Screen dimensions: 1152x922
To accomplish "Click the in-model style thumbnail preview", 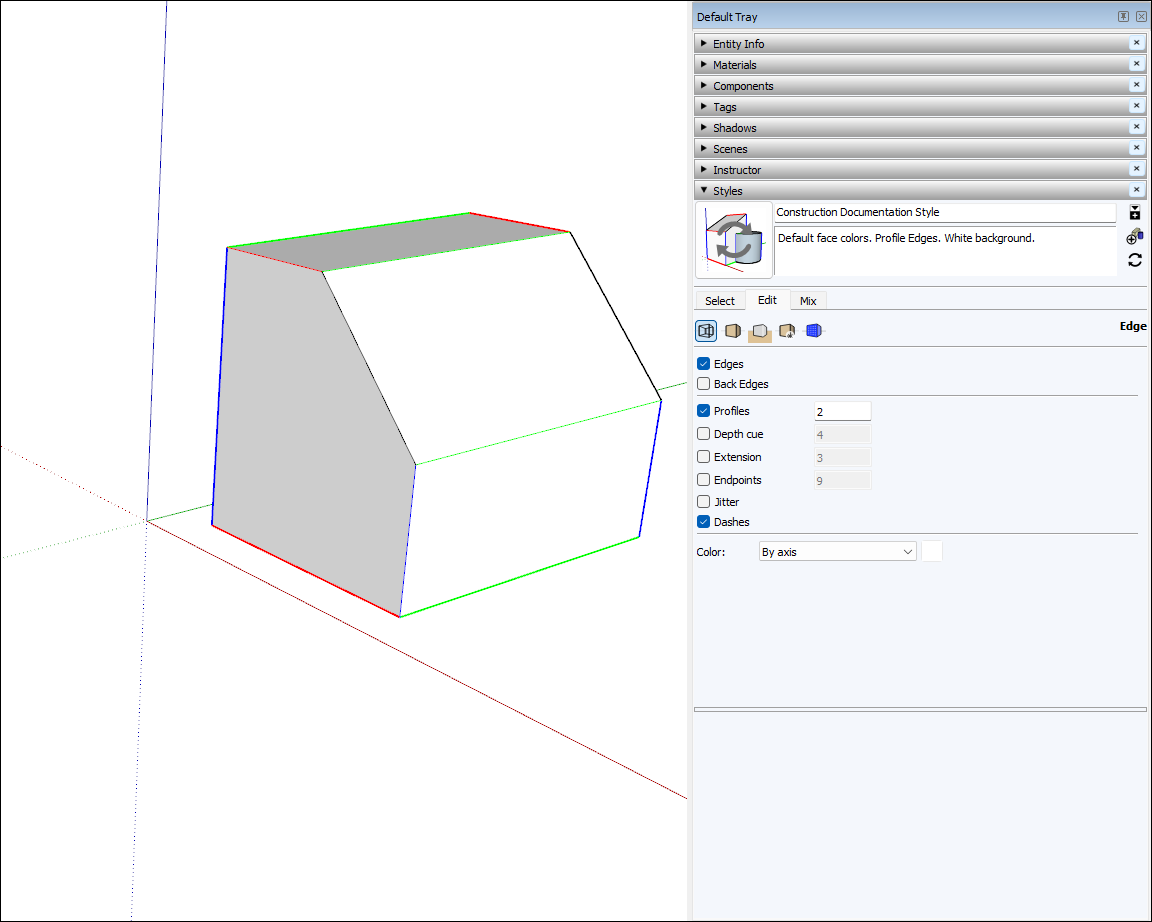I will coord(735,240).
